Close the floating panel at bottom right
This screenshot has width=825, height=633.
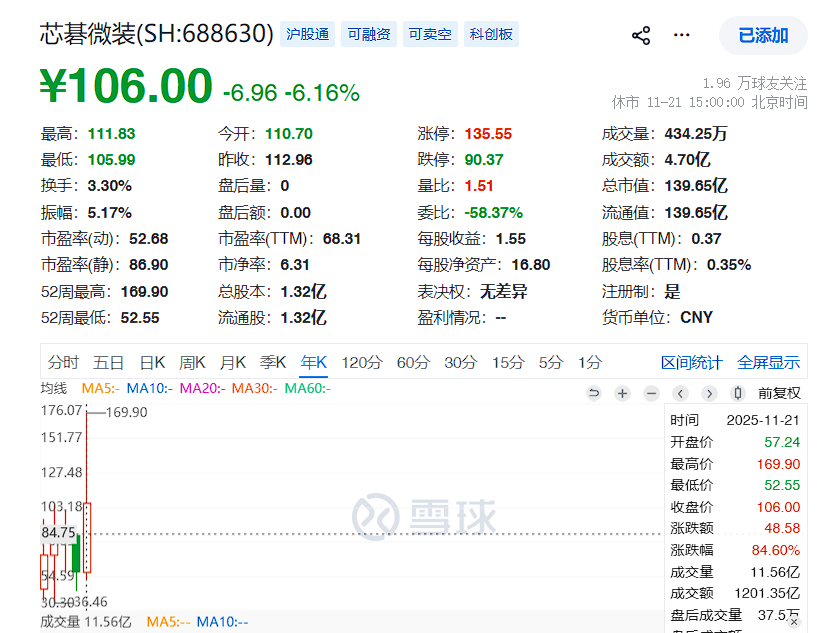pos(794,622)
